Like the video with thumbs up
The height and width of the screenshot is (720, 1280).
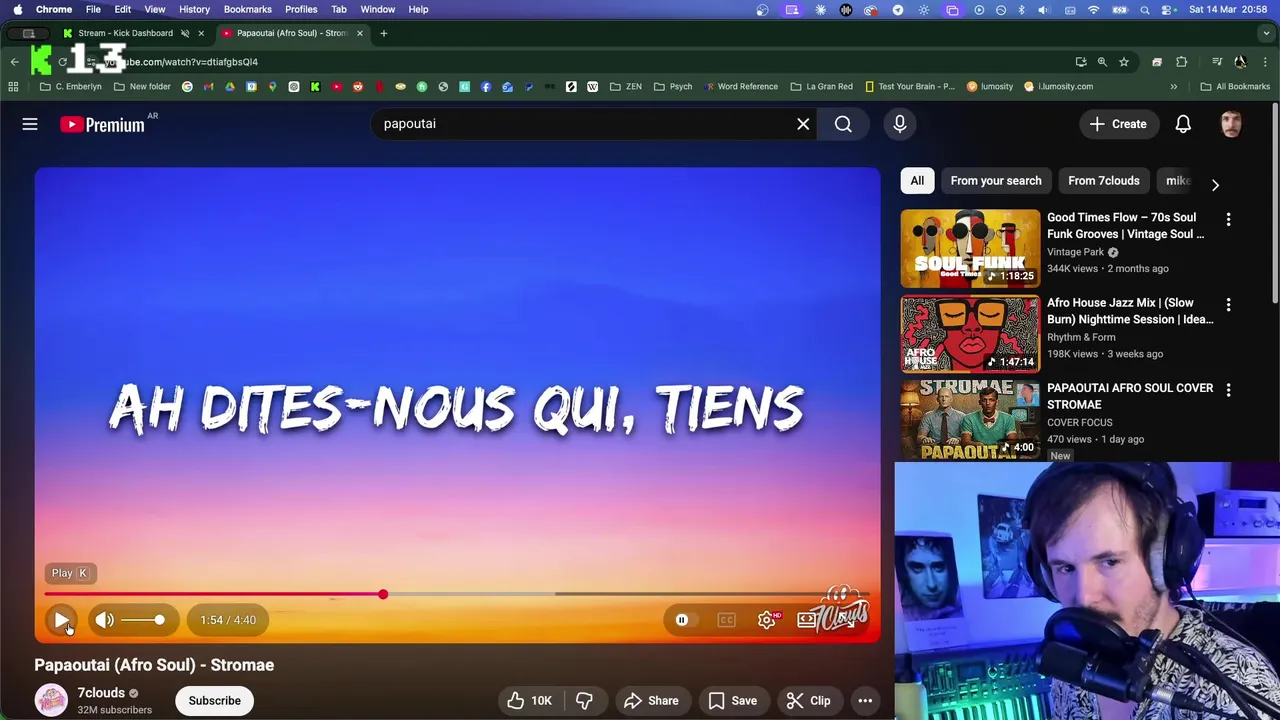point(531,700)
